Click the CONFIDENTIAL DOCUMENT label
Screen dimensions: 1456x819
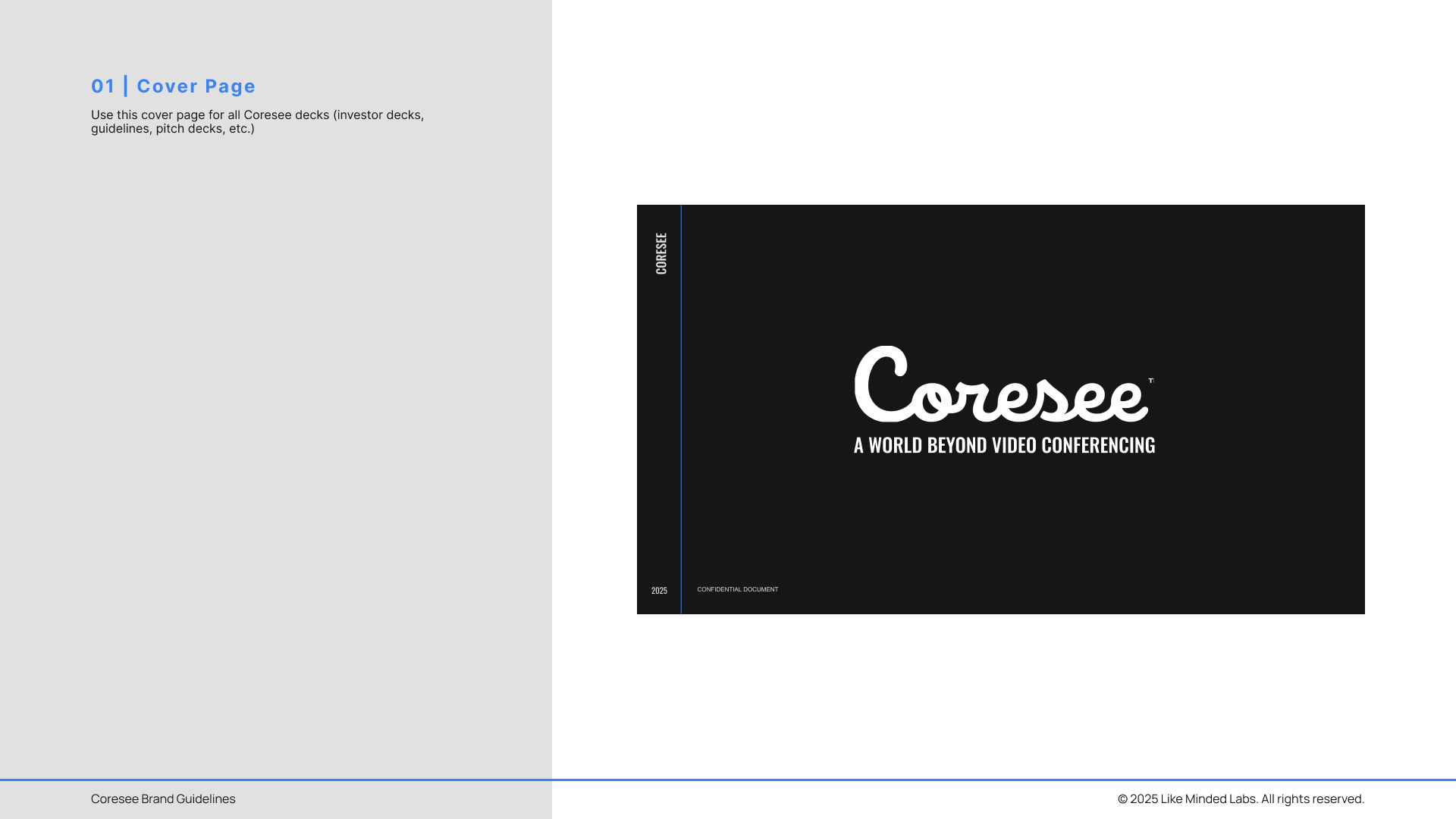coord(737,589)
